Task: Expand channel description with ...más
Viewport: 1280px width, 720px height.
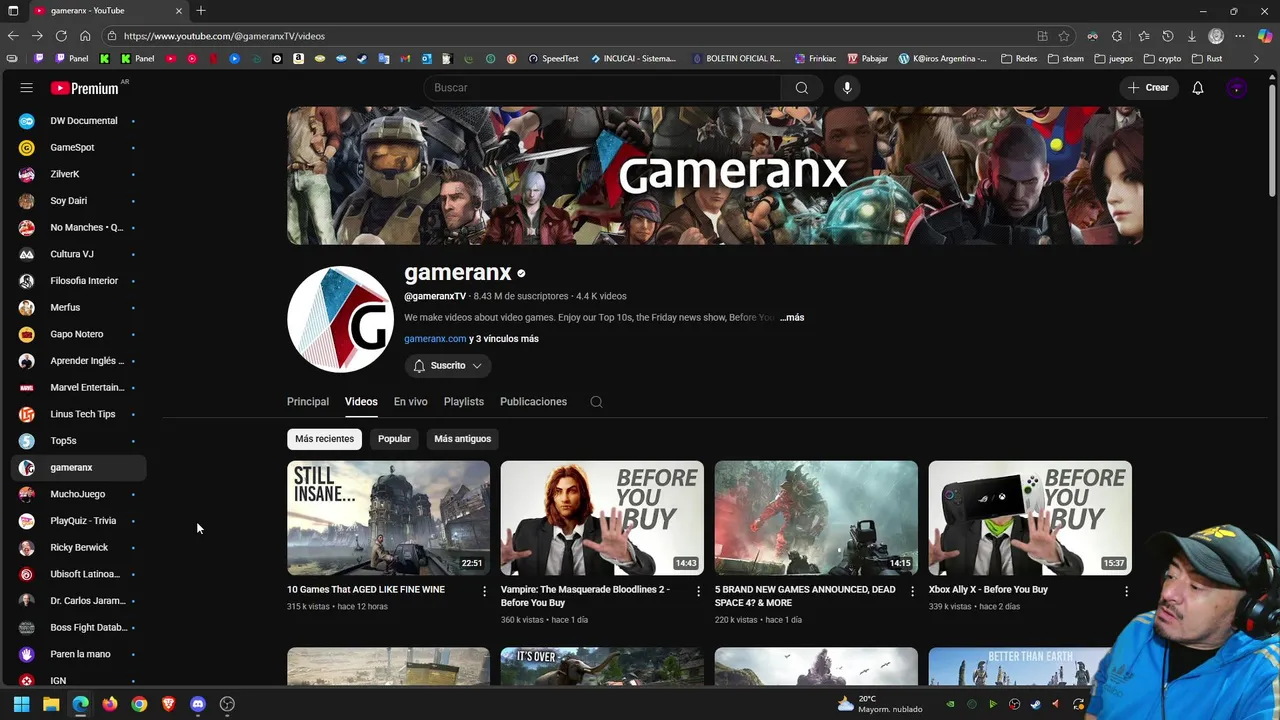Action: (792, 317)
